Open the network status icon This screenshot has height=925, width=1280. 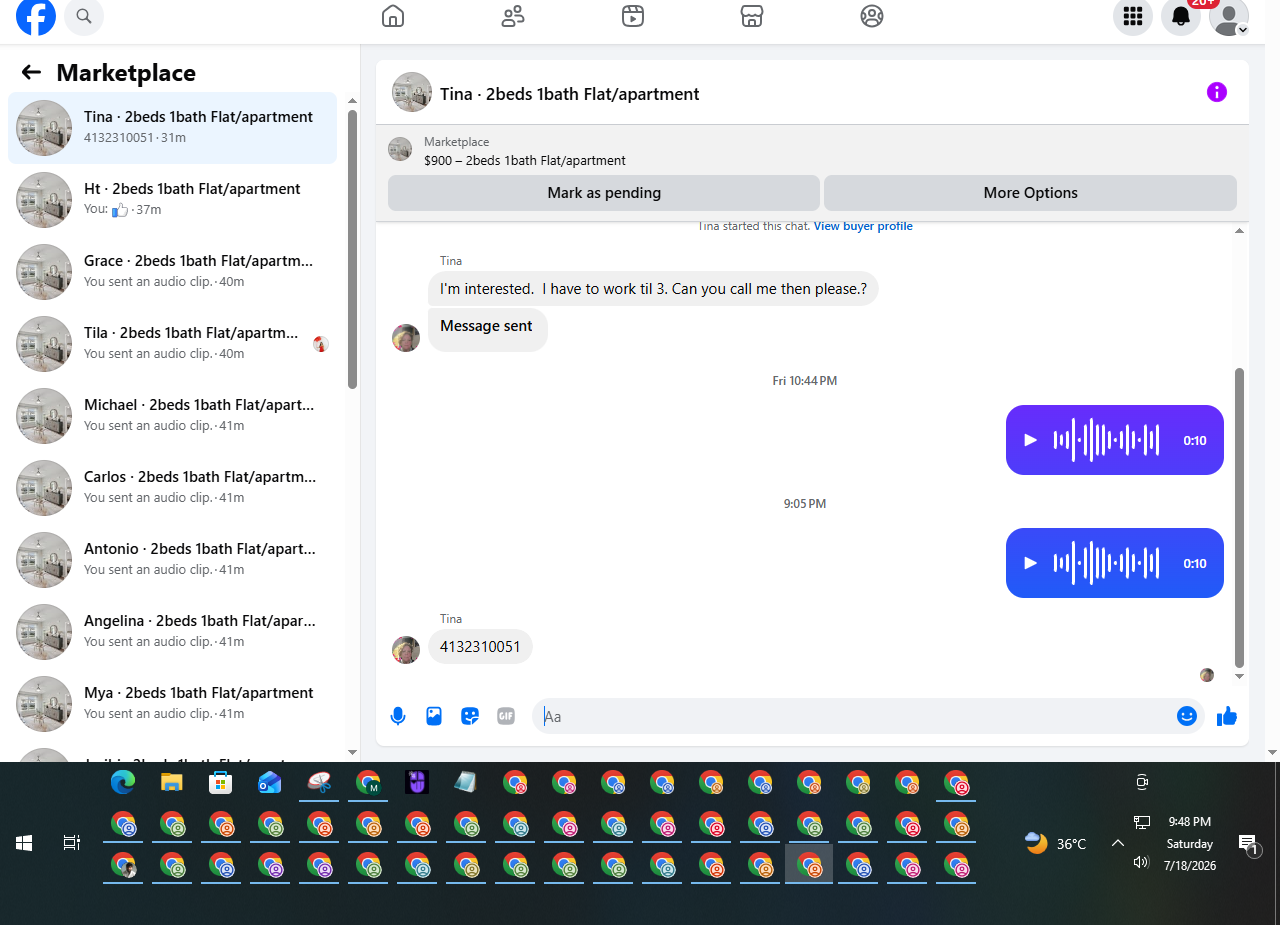coord(1141,822)
